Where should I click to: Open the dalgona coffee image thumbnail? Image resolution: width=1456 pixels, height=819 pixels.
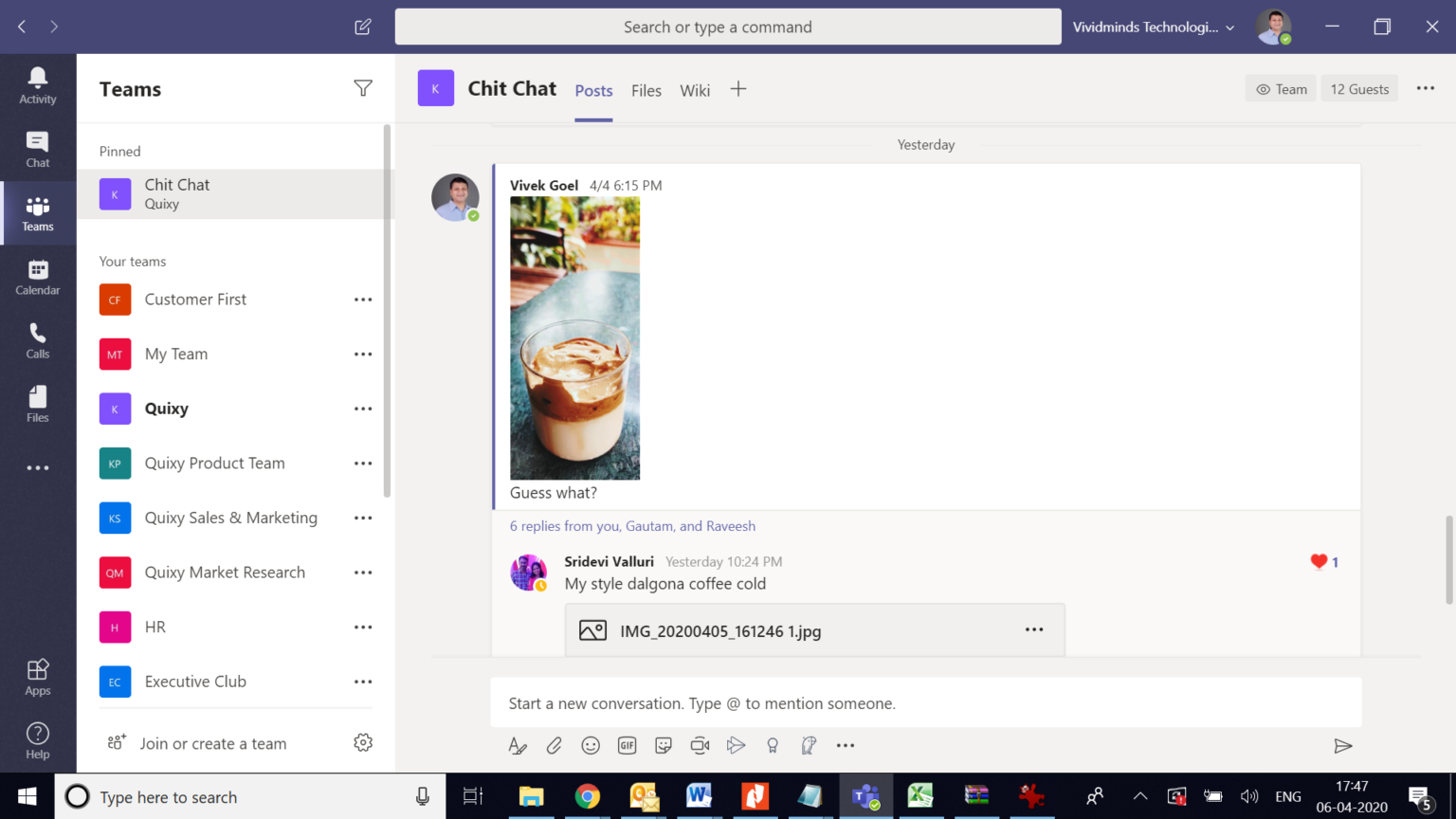(x=574, y=338)
